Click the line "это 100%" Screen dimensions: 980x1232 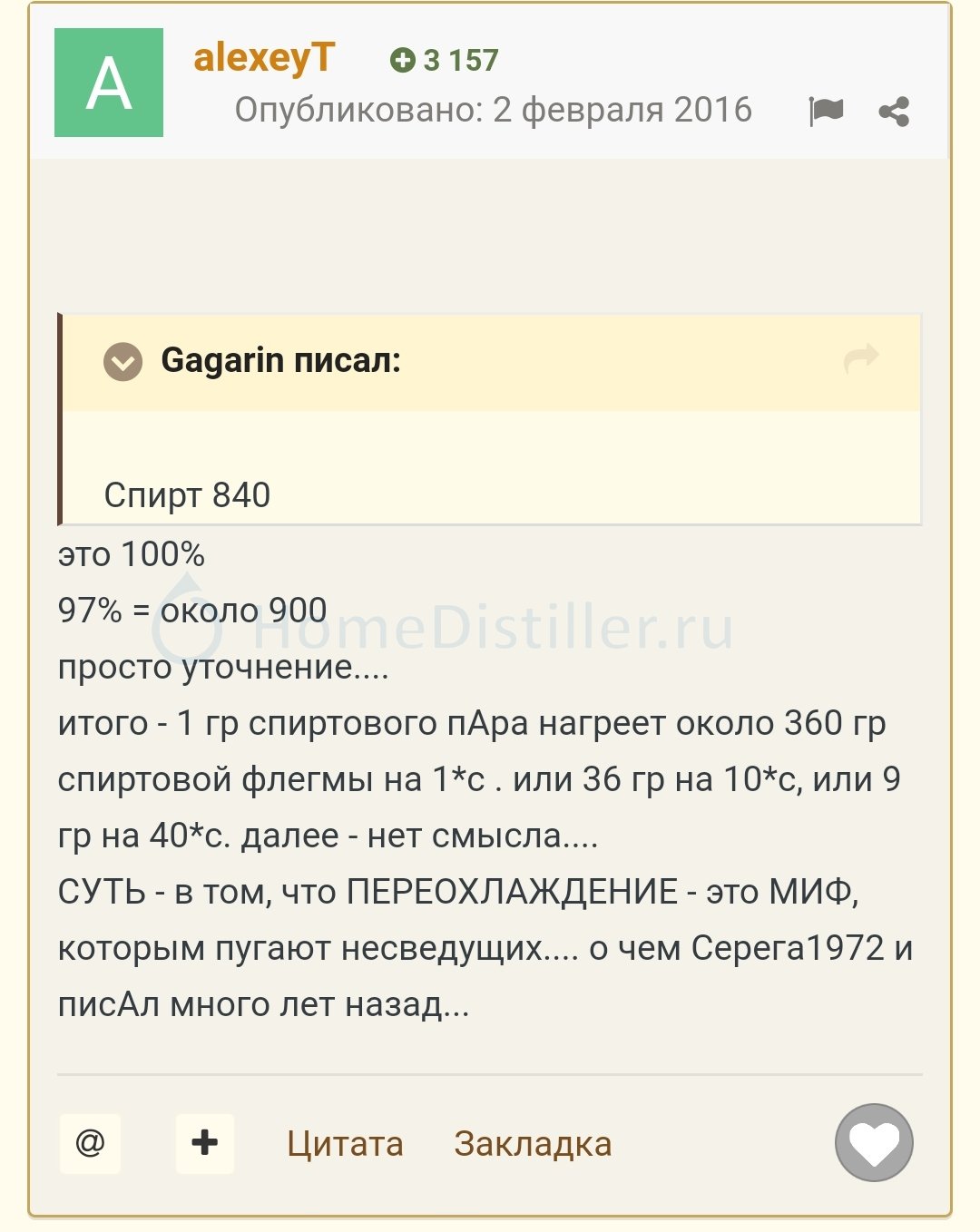[132, 554]
